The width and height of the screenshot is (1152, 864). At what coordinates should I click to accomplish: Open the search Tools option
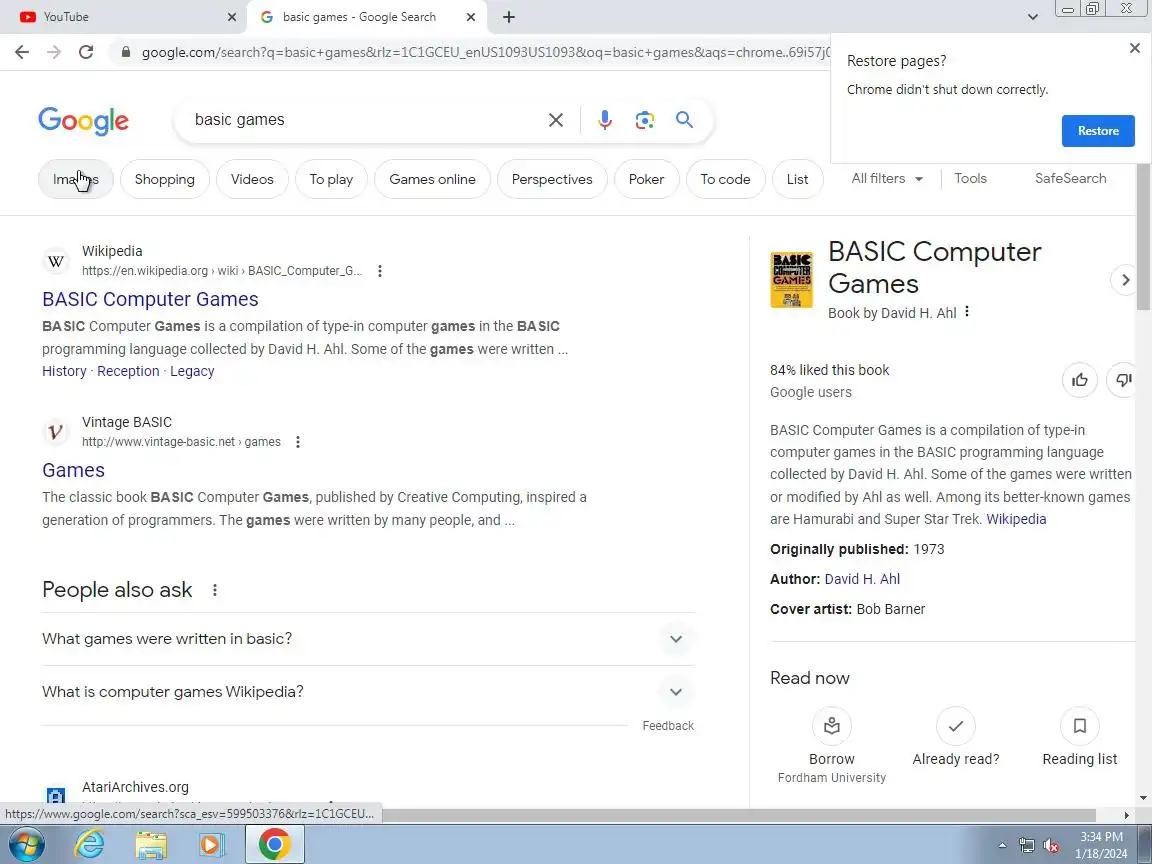[x=970, y=179]
